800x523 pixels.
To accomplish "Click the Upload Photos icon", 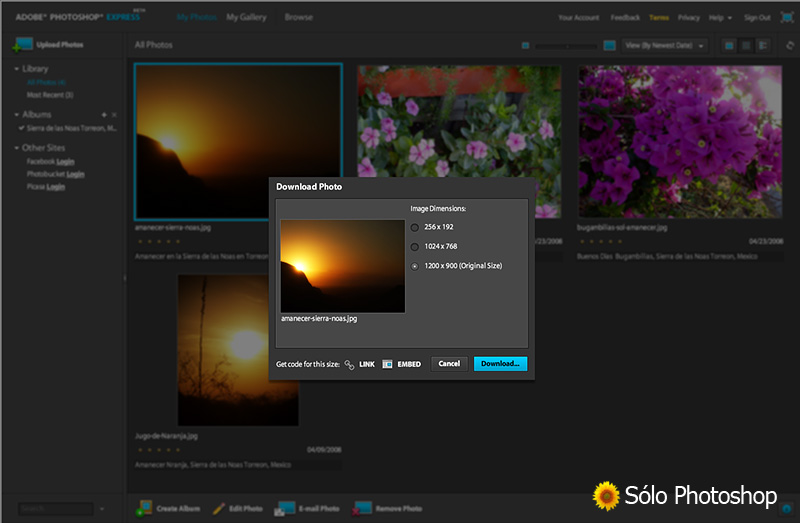I will pos(22,45).
